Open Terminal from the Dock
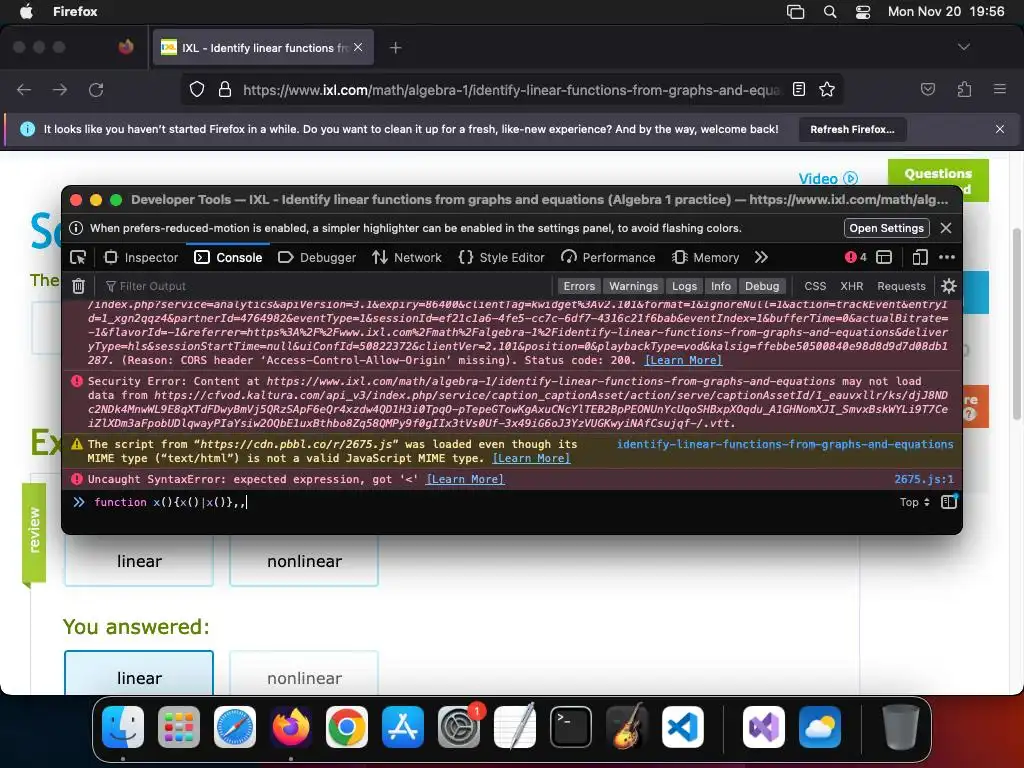The image size is (1024, 768). pos(571,727)
